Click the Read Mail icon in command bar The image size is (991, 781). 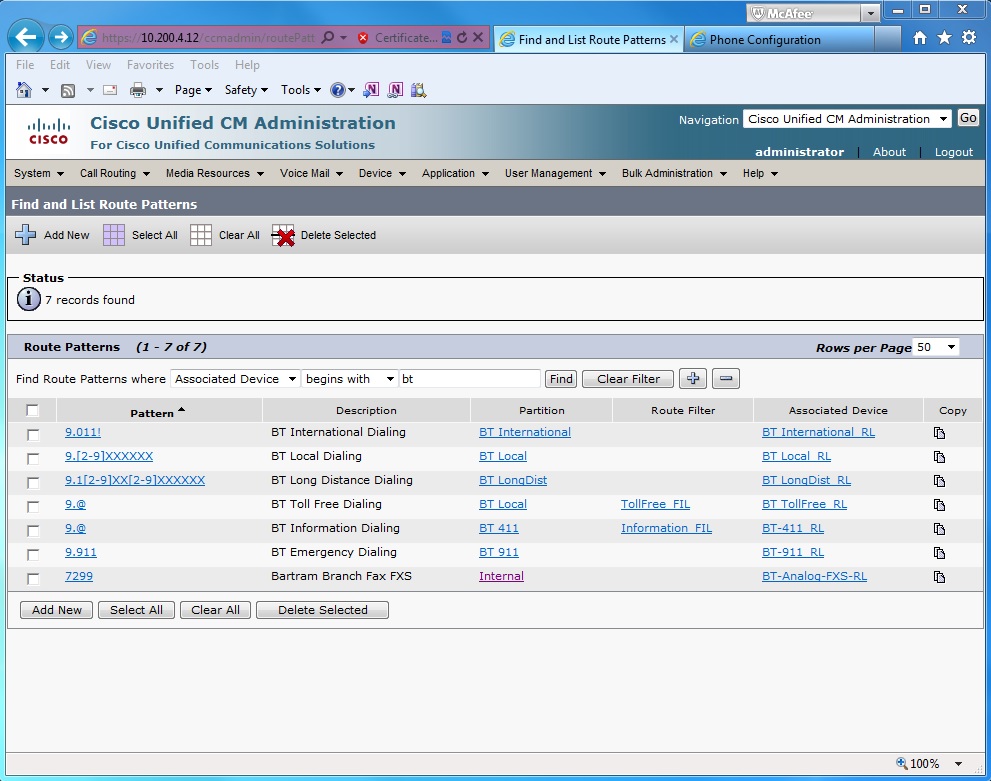click(110, 90)
